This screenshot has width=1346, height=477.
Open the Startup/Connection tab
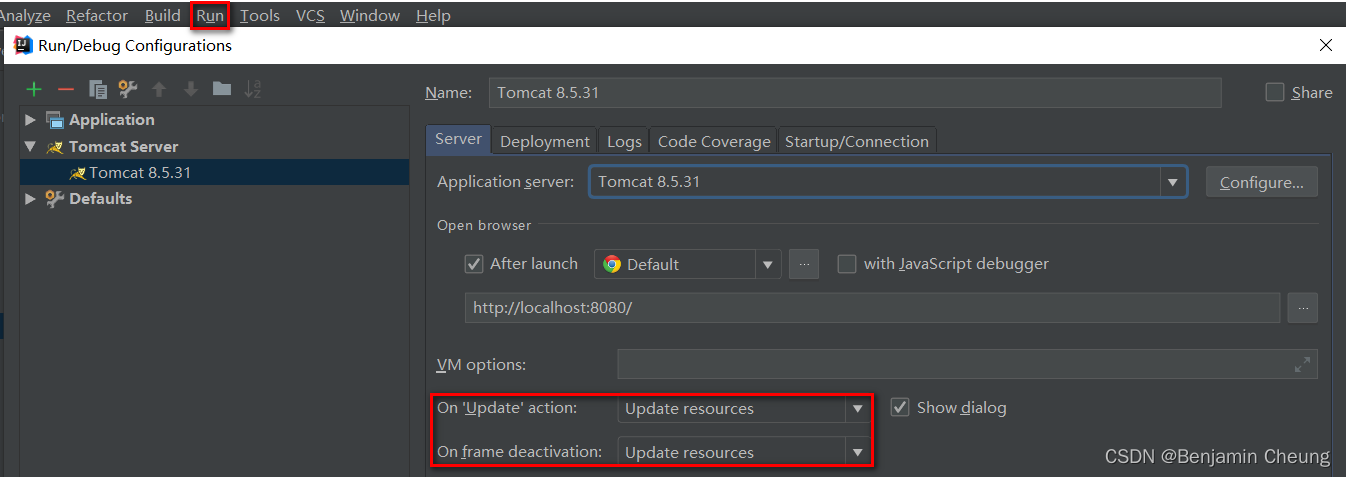[857, 141]
